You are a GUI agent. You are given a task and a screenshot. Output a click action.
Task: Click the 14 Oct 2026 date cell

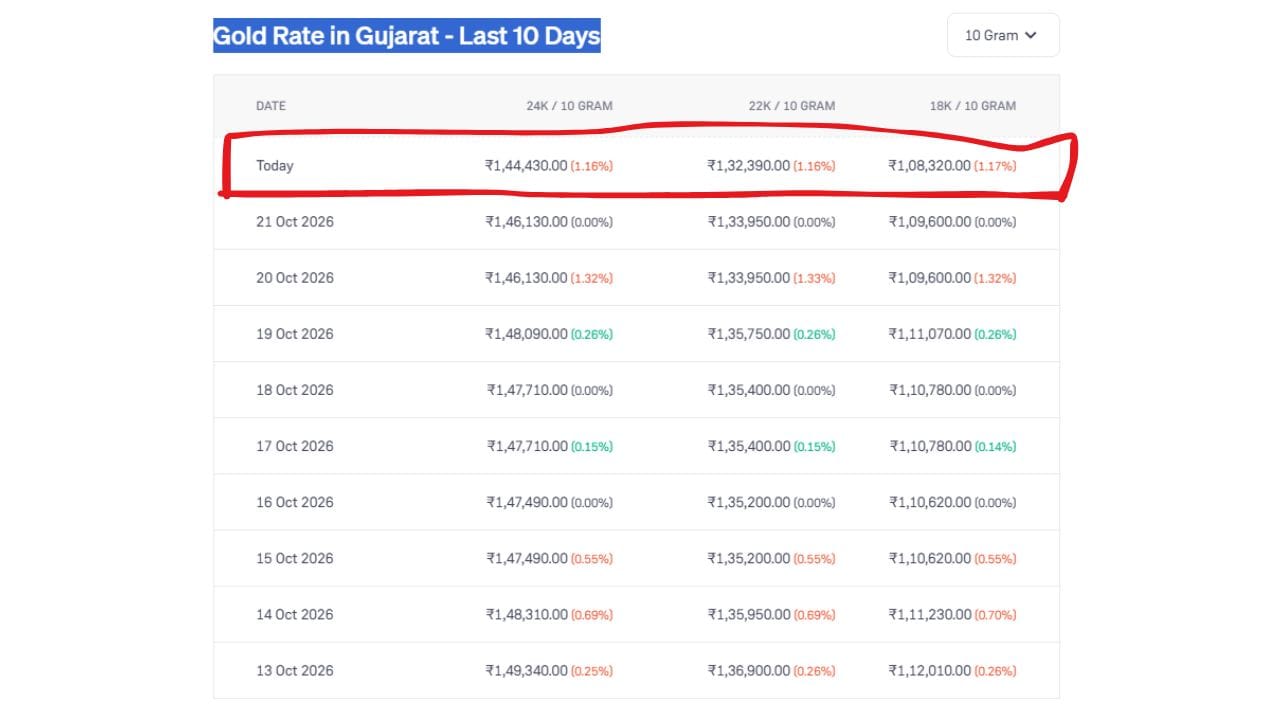coord(295,614)
